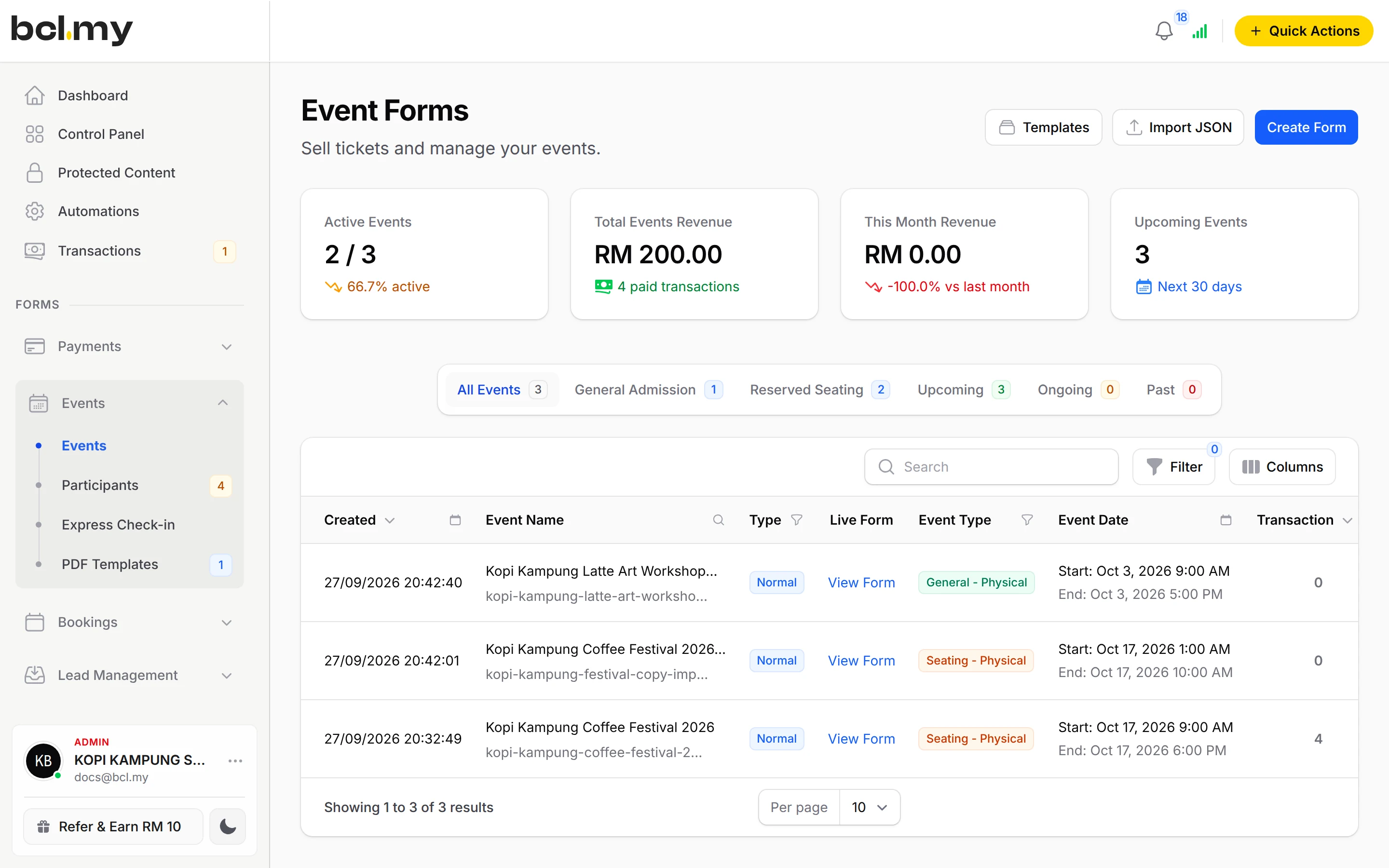
Task: Click the Event Type column filter funnel
Action: tap(1027, 519)
